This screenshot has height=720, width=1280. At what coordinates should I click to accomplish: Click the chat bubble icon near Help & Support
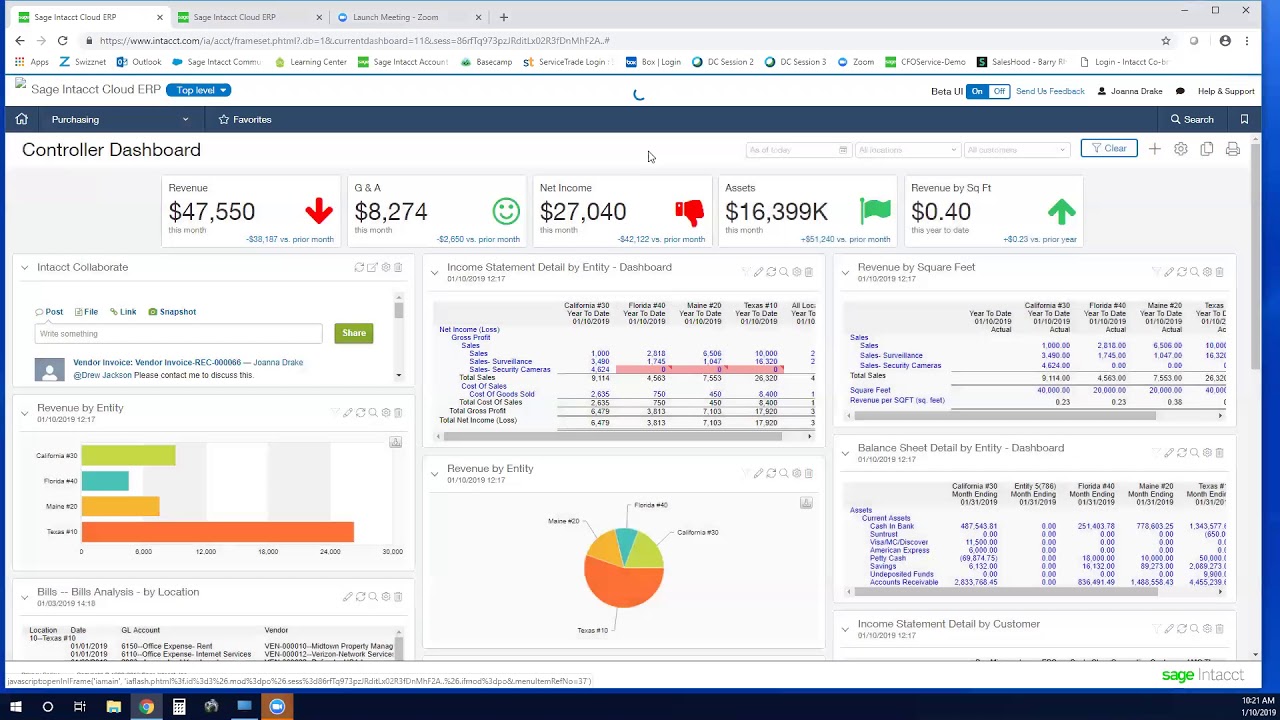[x=1180, y=91]
